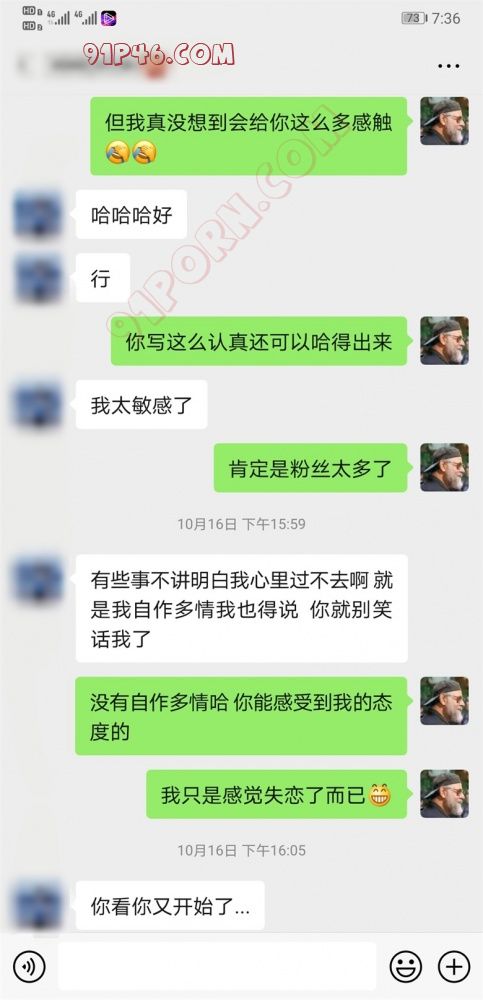Open the emoji sticker panel
The width and height of the screenshot is (483, 1000).
405,967
